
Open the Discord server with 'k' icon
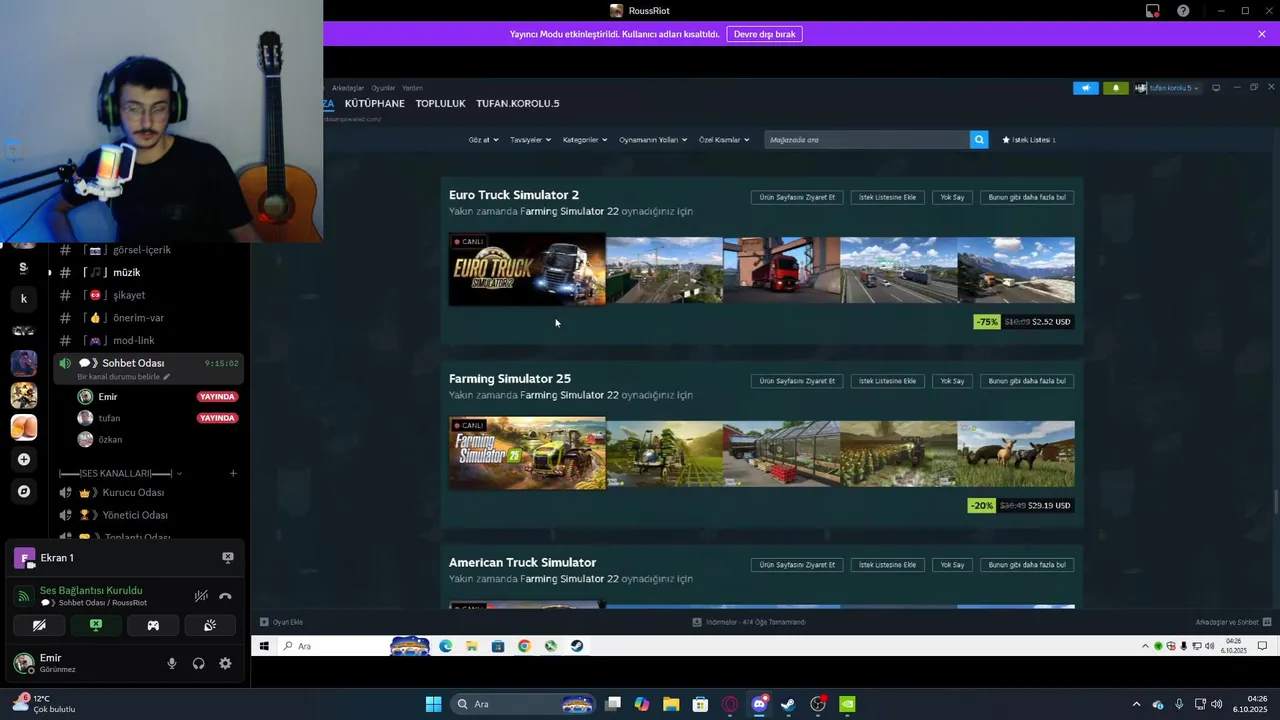(x=24, y=298)
